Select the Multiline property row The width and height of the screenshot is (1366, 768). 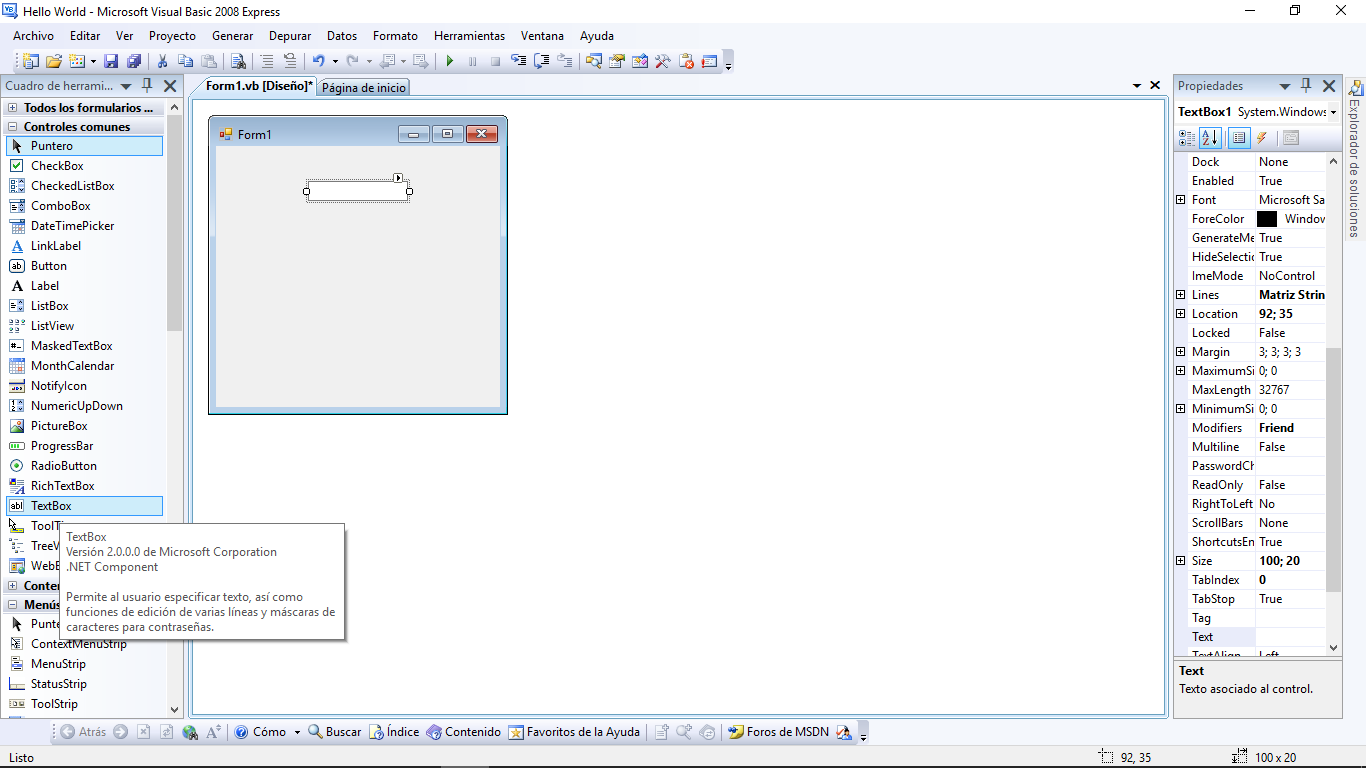click(1257, 447)
